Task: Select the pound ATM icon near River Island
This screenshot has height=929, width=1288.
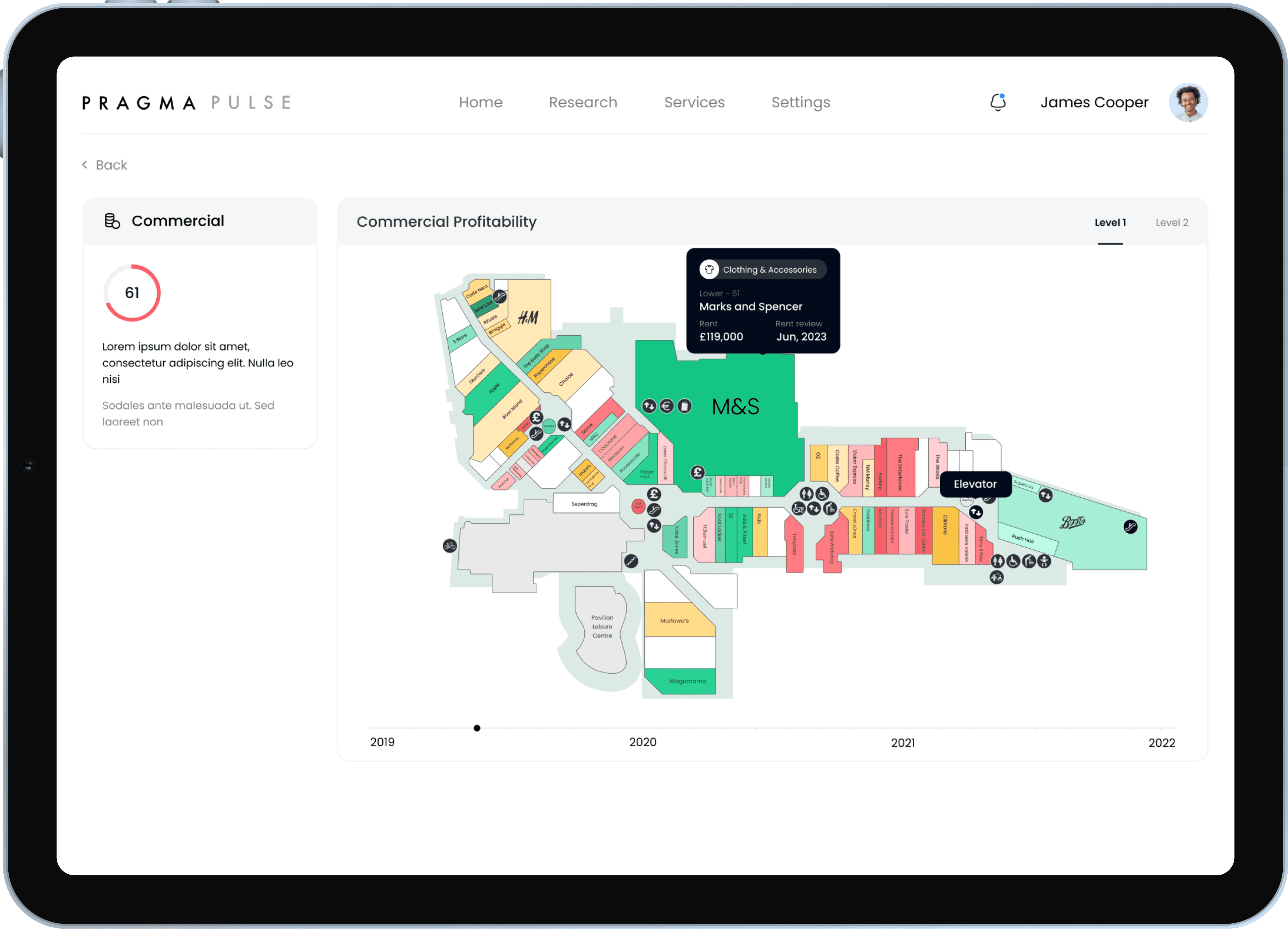Action: point(536,417)
